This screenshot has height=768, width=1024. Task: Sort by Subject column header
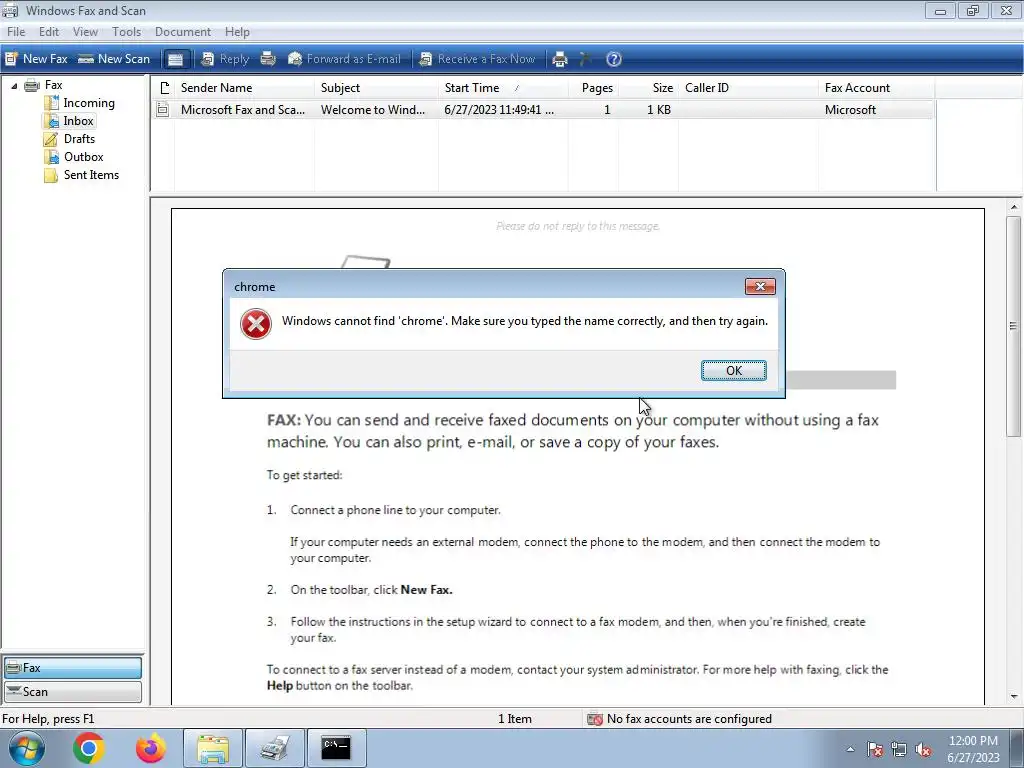click(376, 88)
